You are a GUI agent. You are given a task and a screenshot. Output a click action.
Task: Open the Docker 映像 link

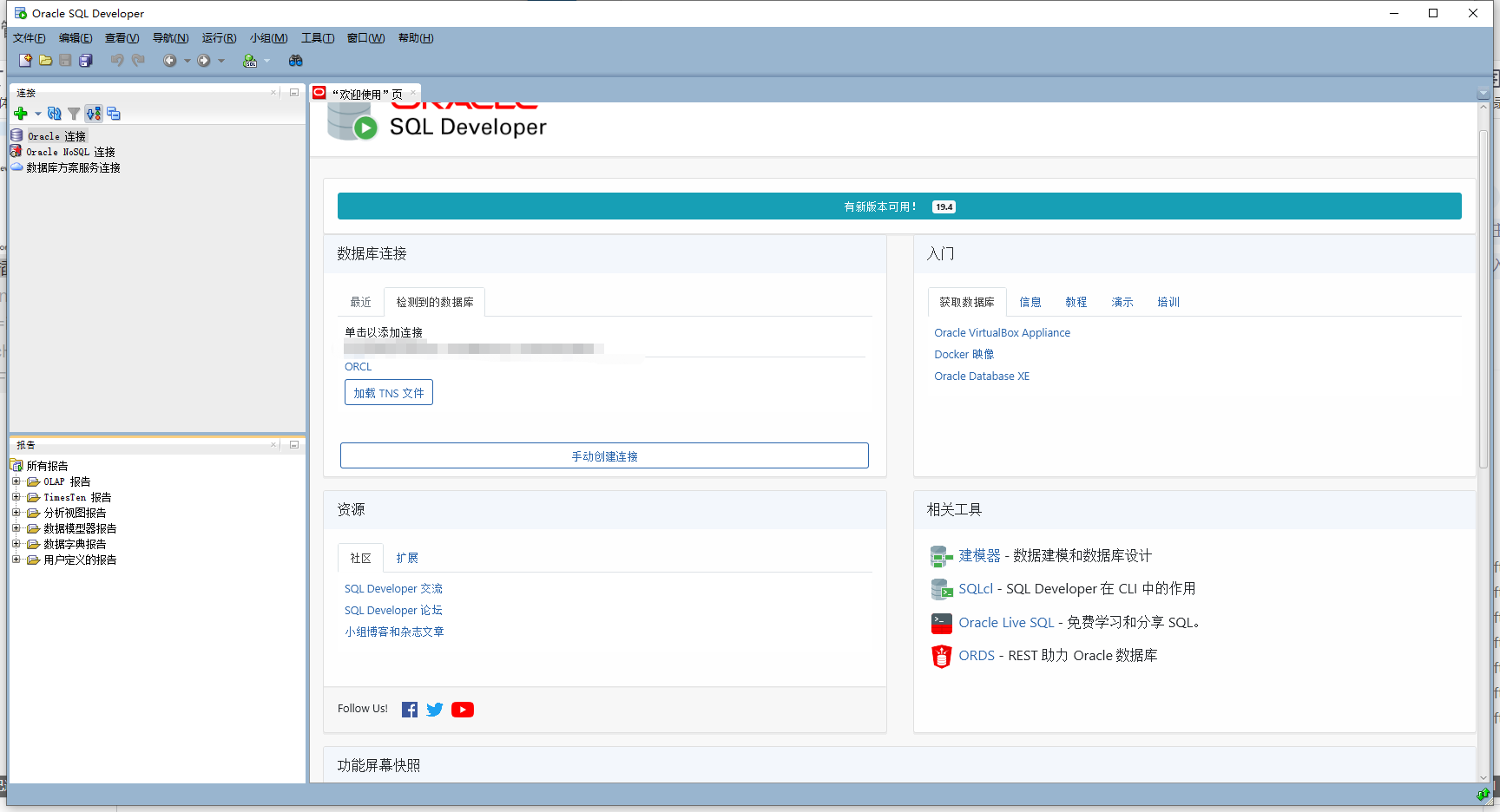tap(964, 355)
